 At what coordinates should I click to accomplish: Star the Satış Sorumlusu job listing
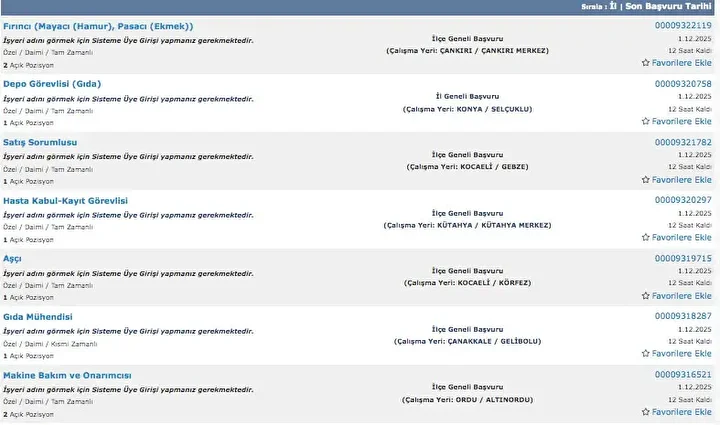pos(645,180)
